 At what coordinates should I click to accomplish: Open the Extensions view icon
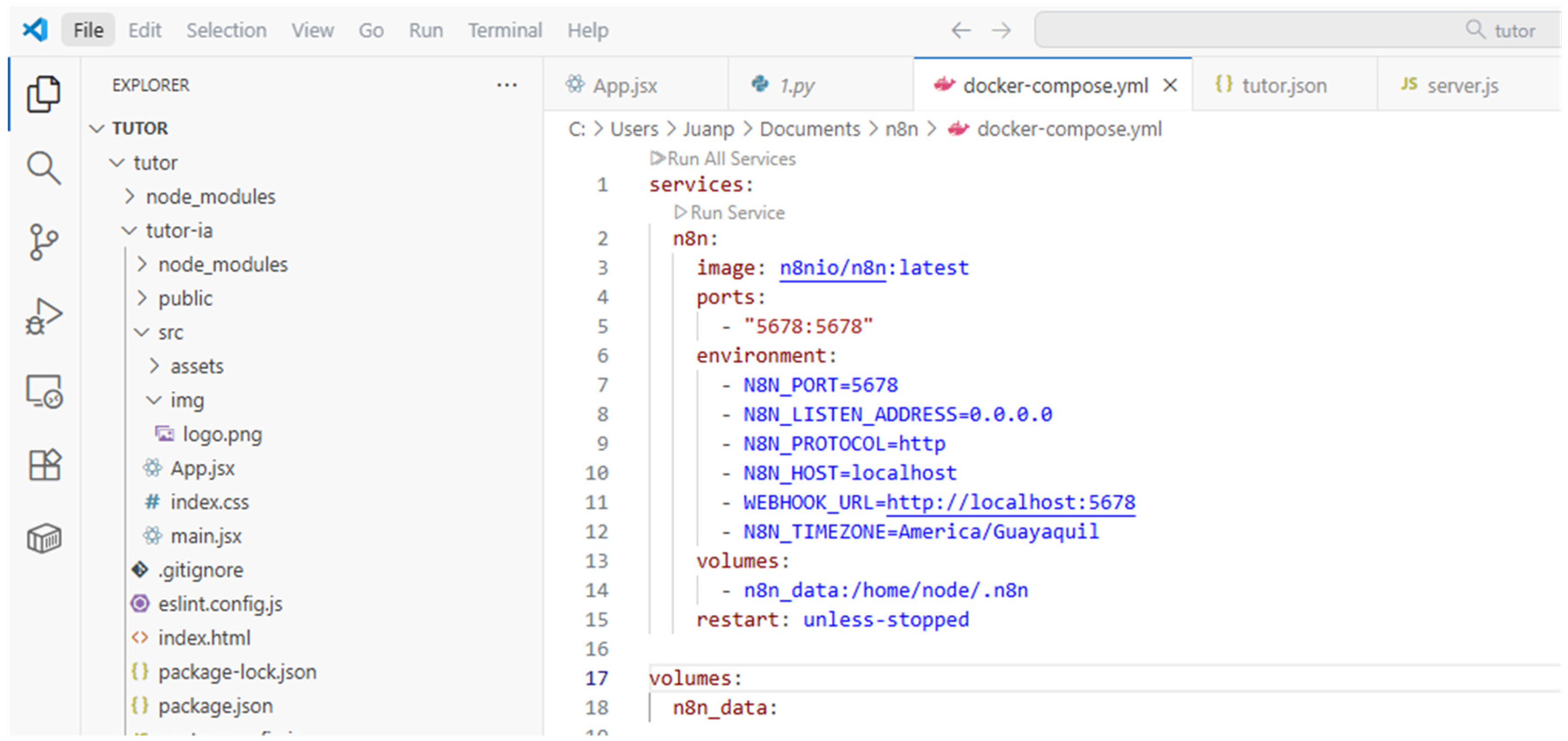pos(44,465)
